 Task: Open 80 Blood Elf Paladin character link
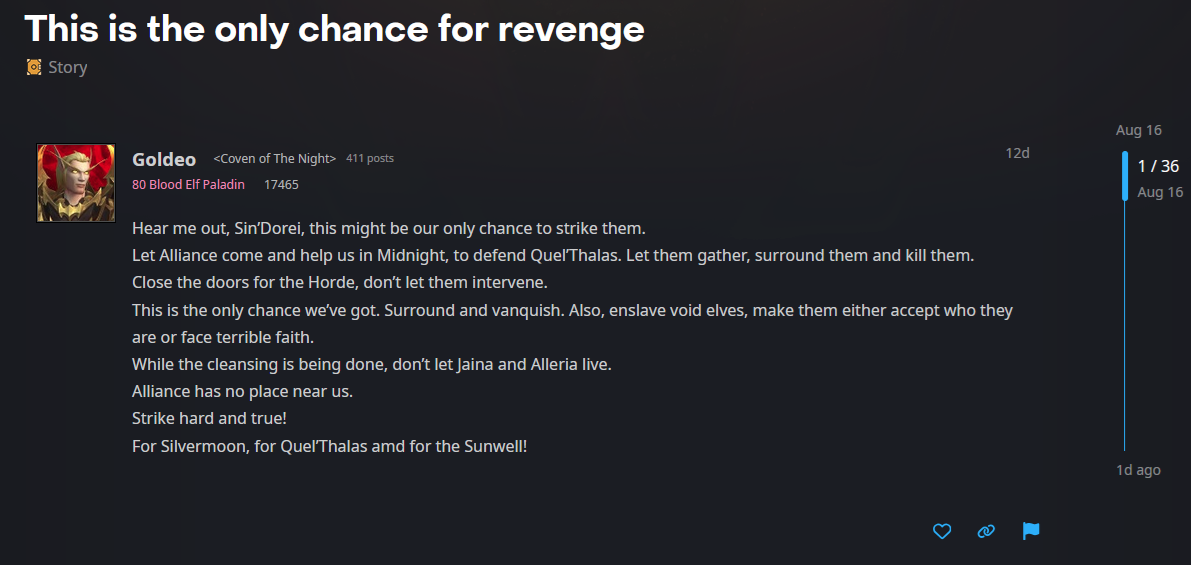click(188, 185)
